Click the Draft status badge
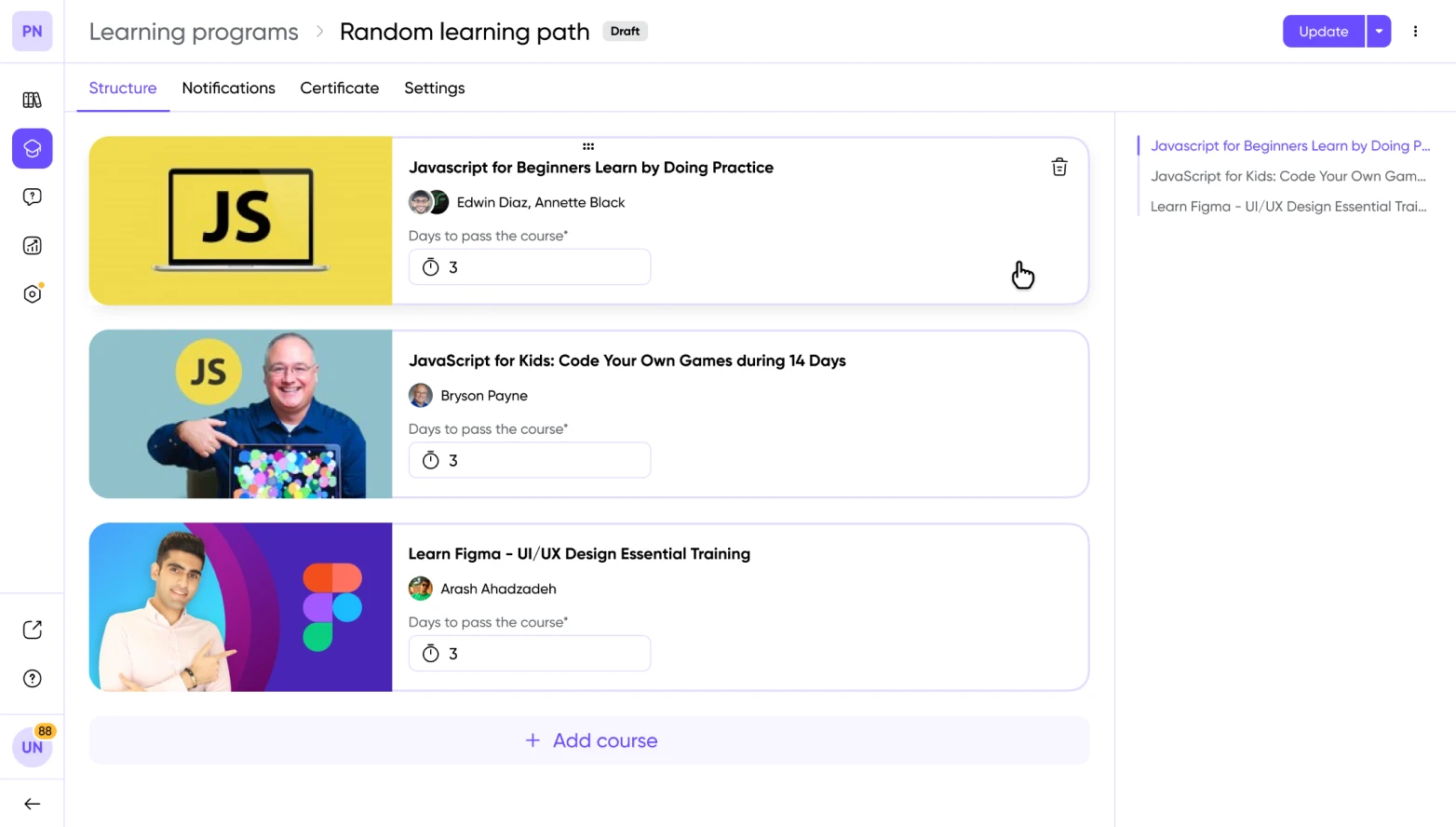The width and height of the screenshot is (1456, 827). coord(625,32)
